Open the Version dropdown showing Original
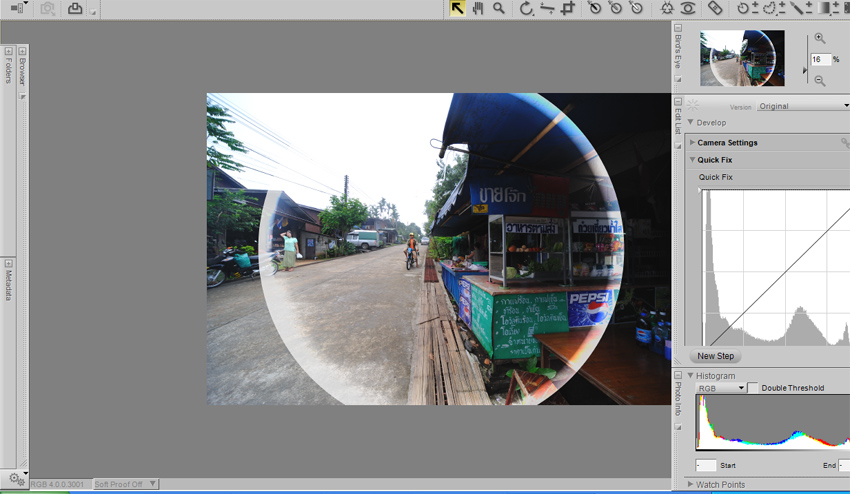This screenshot has height=494, width=850. click(803, 106)
